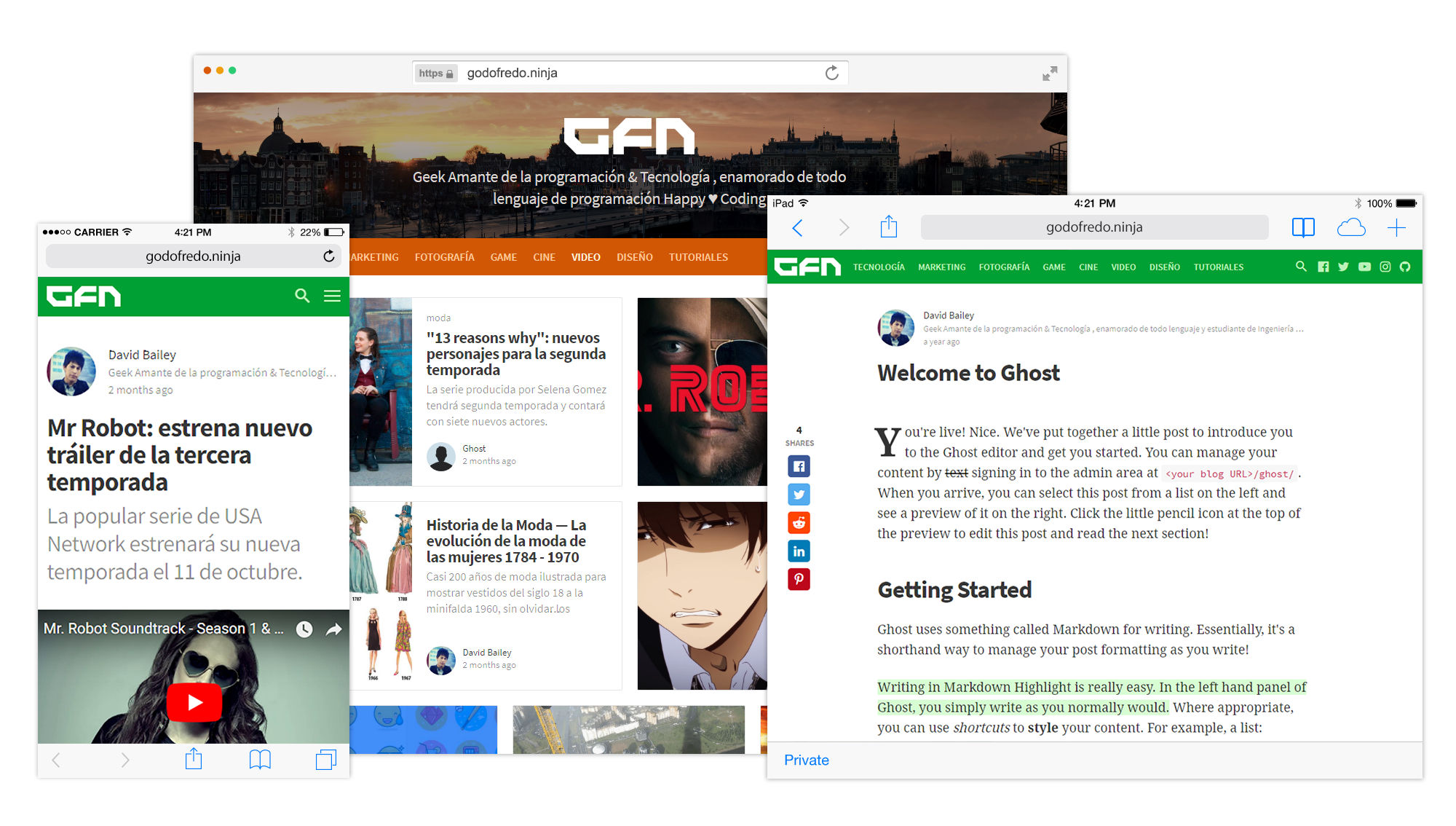The height and width of the screenshot is (826, 1456).
Task: Go back using iPad Safari back chevron
Action: [797, 228]
